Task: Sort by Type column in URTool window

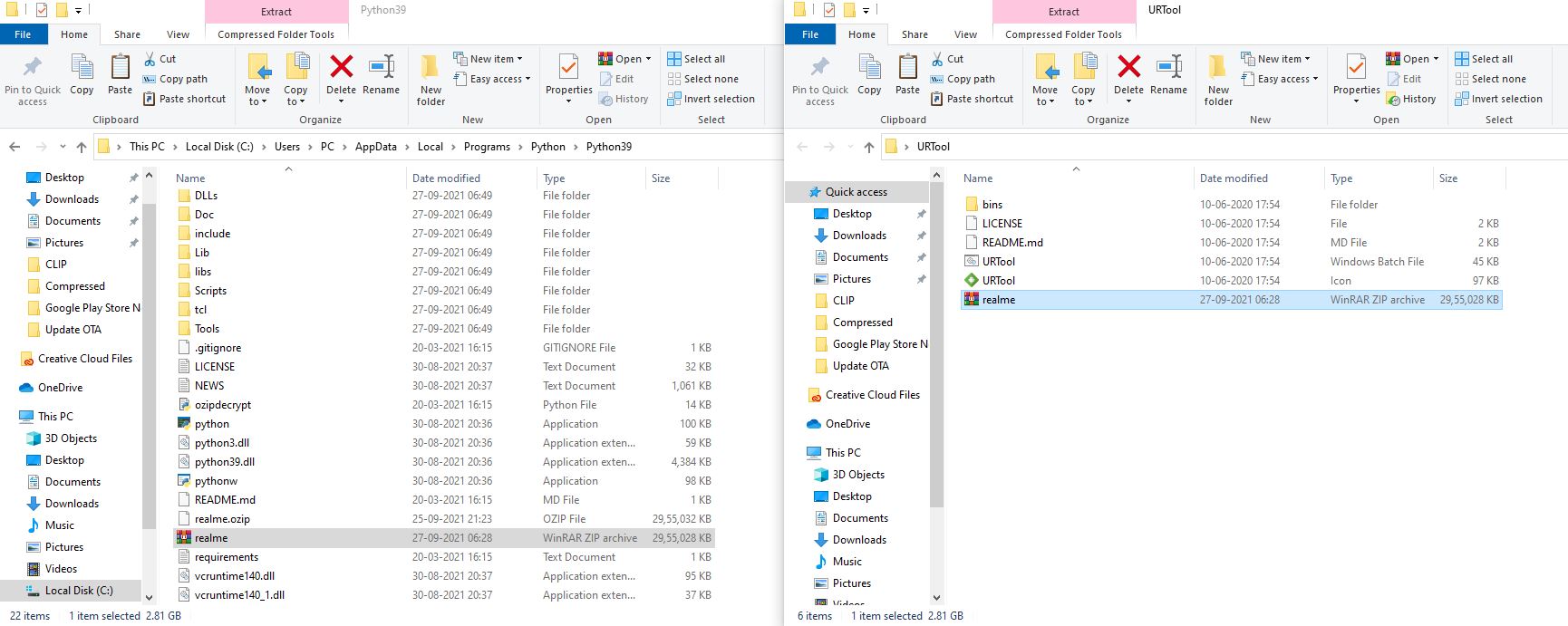Action: [1379, 178]
